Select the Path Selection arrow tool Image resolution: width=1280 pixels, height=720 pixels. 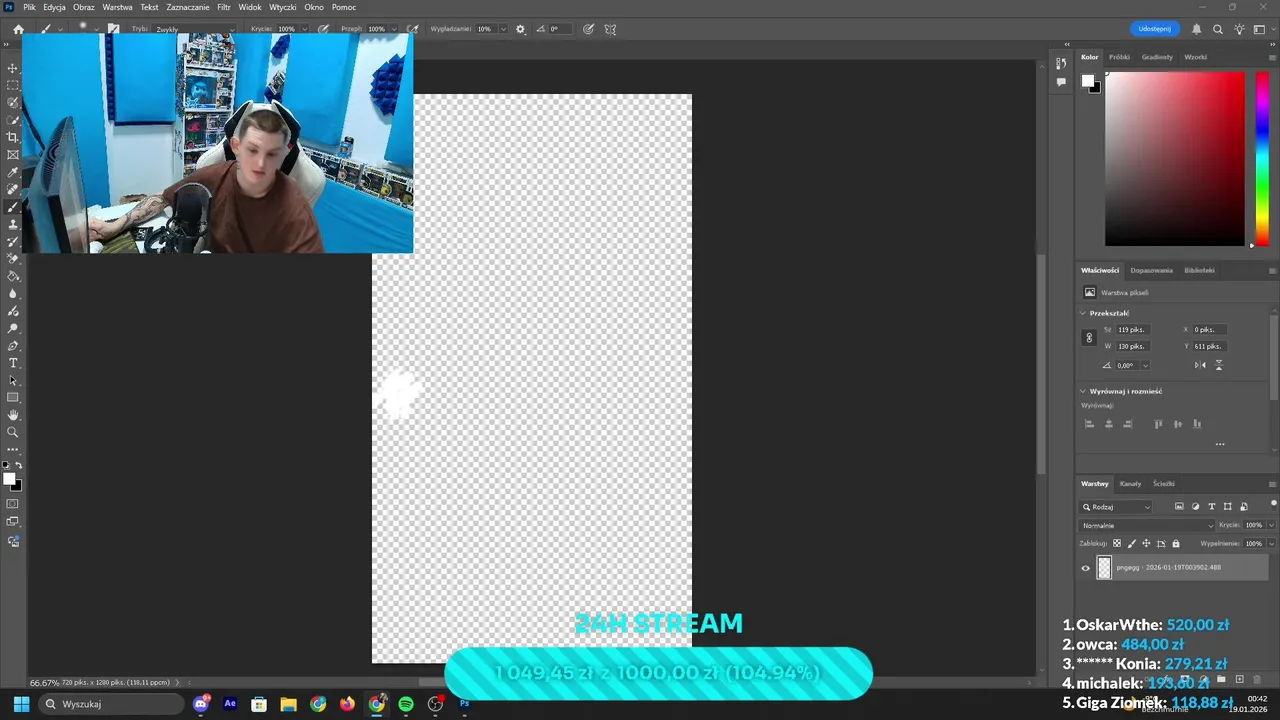click(13, 380)
